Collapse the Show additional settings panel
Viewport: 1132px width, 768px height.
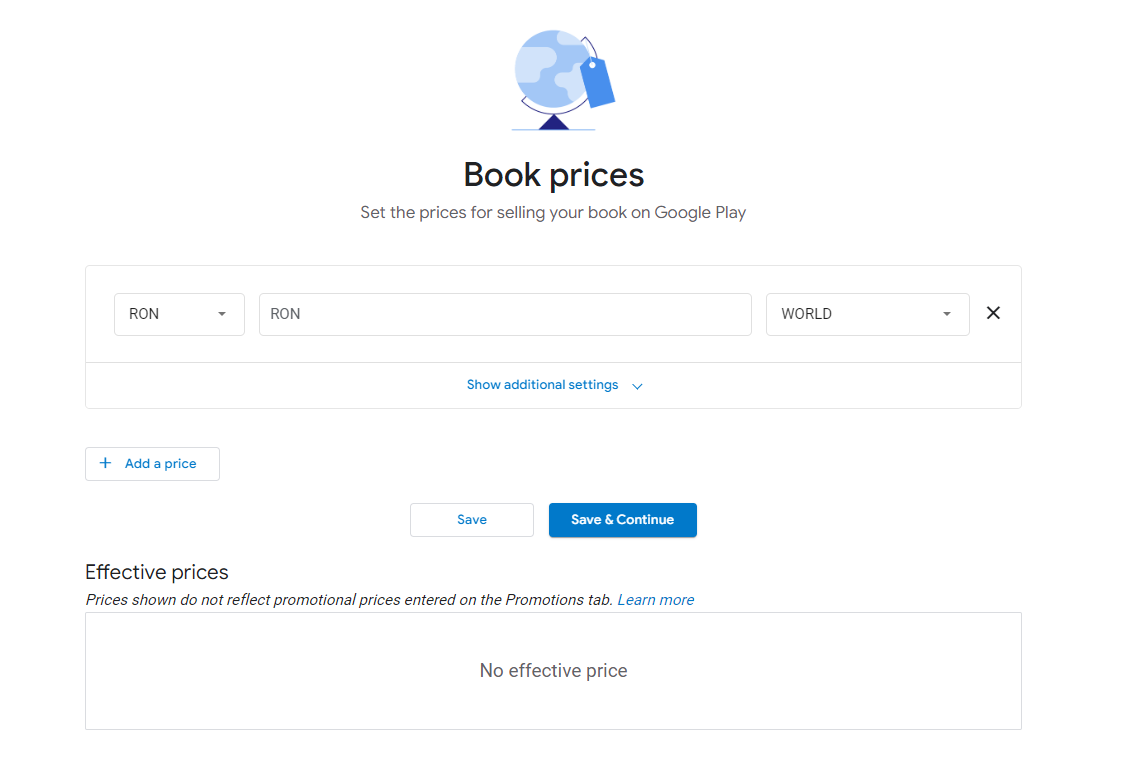click(x=554, y=384)
